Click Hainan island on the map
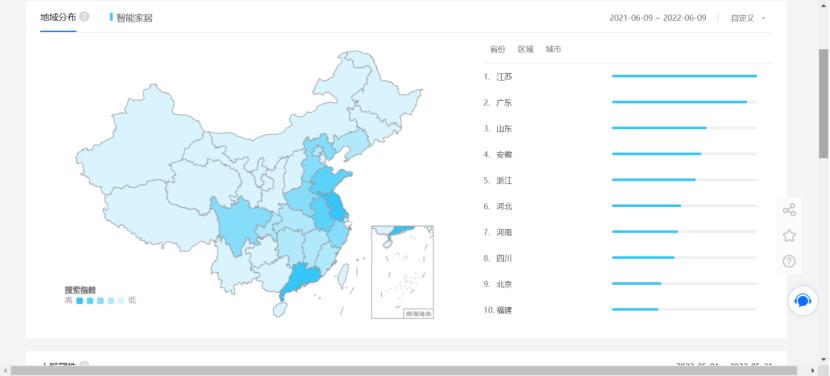 [280, 309]
